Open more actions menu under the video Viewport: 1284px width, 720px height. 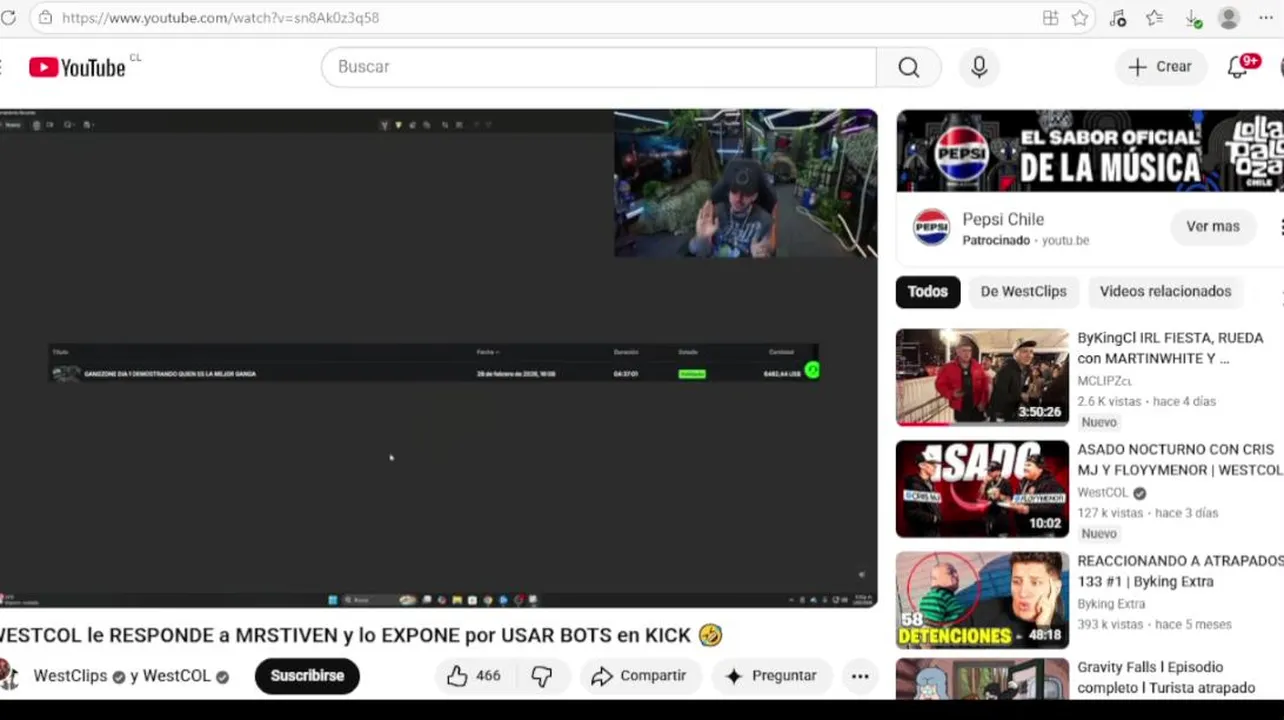pos(860,676)
